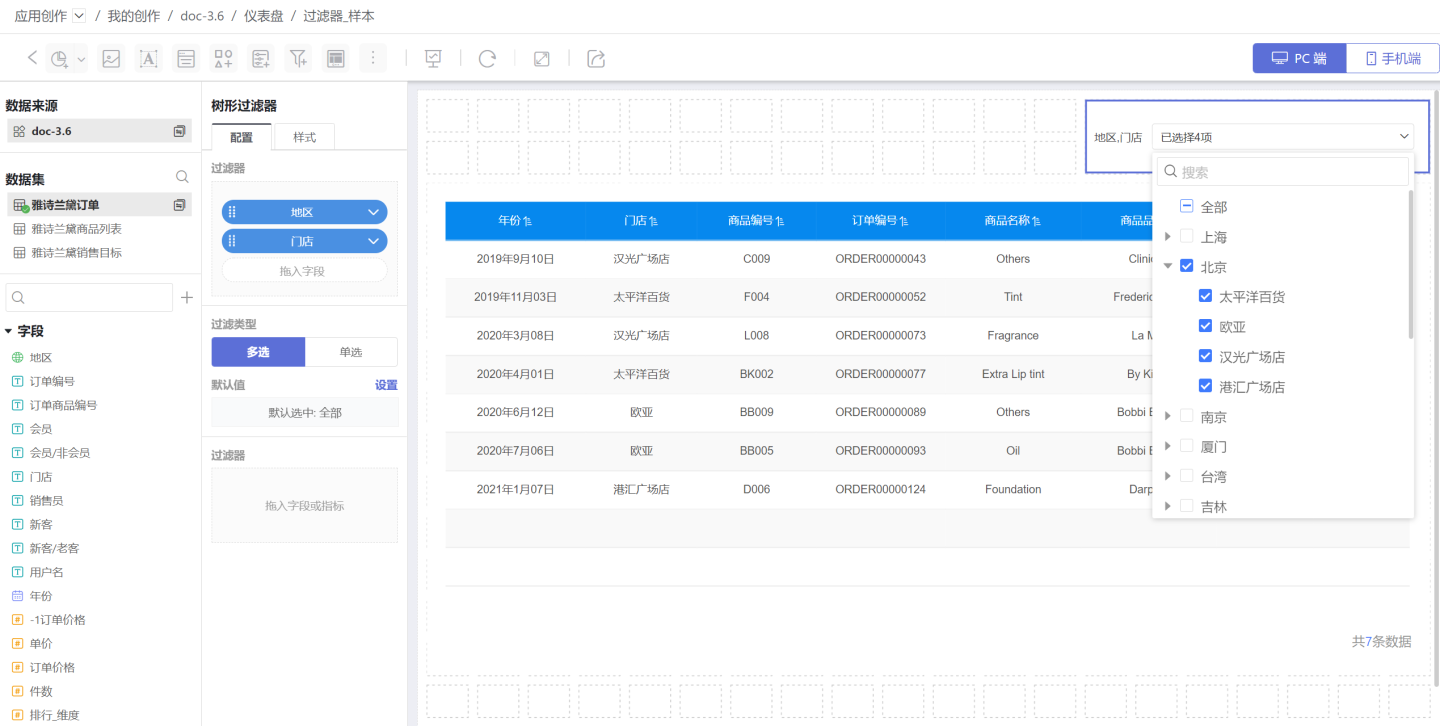Select the 单选 filter type
Screen dimensions: 1440x726
pos(351,352)
